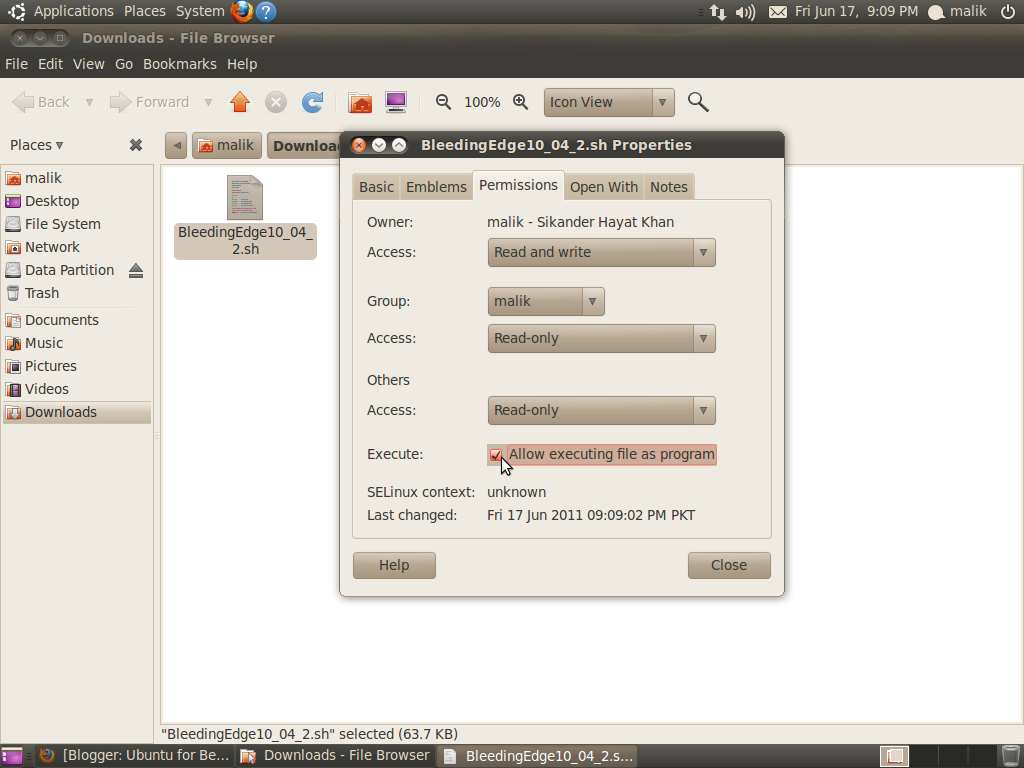The image size is (1024, 768).
Task: Open the Go menu
Action: click(124, 64)
